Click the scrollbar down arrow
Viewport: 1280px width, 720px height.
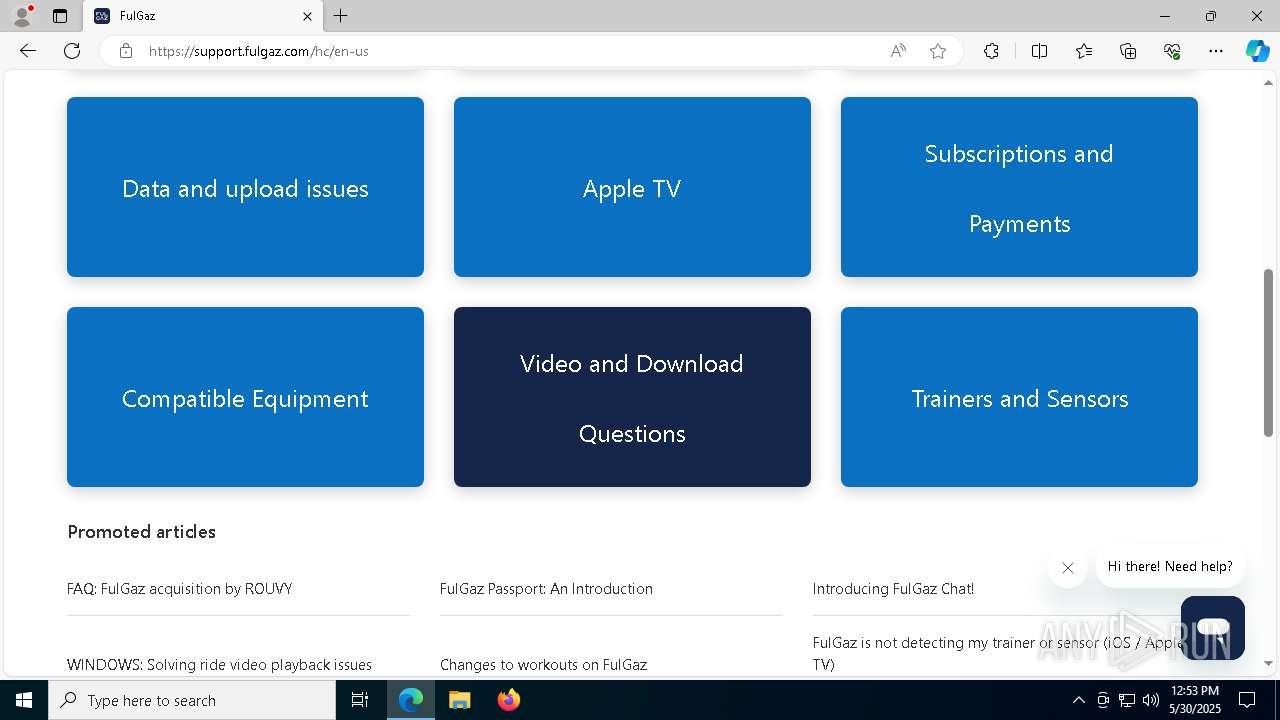pos(1269,663)
